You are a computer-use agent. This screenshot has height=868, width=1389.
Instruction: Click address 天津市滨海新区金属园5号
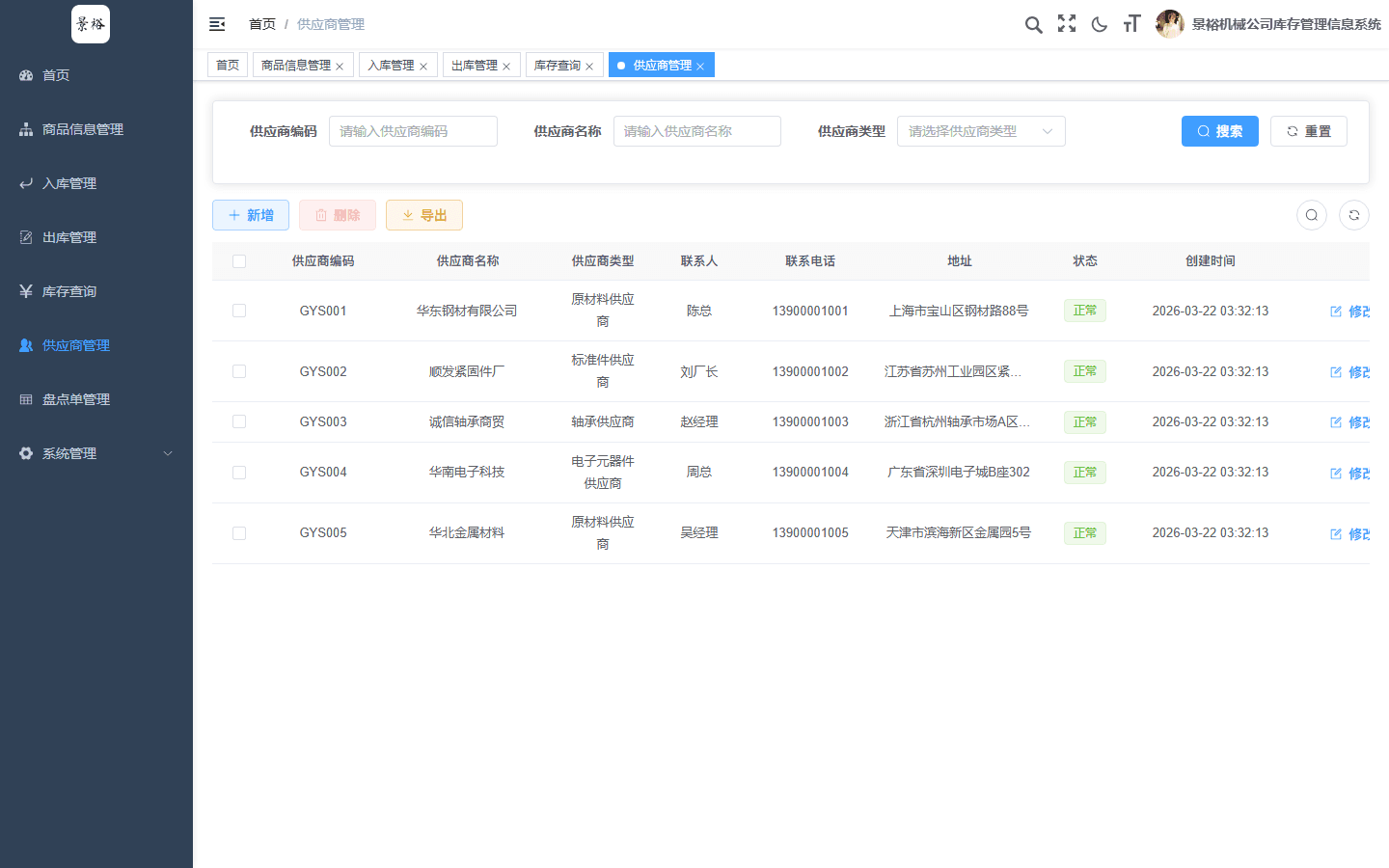[x=959, y=533]
